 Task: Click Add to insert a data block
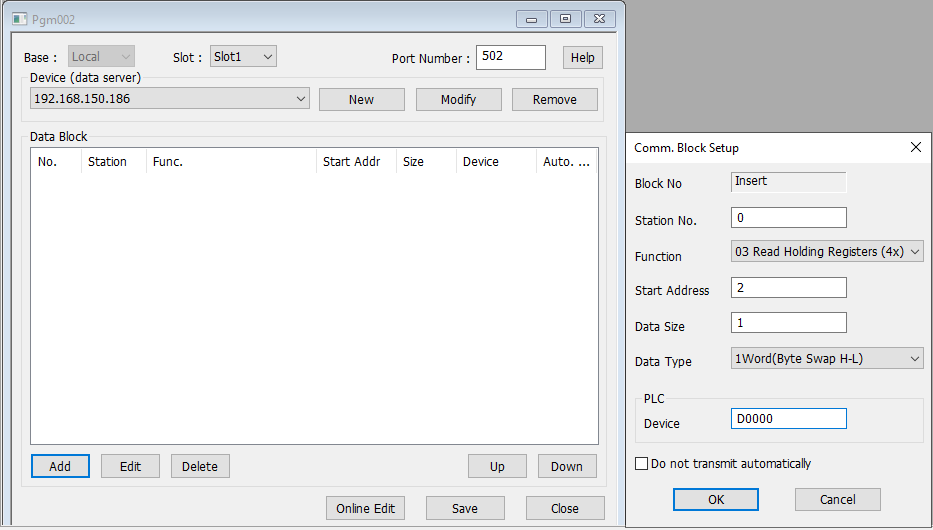pos(60,466)
